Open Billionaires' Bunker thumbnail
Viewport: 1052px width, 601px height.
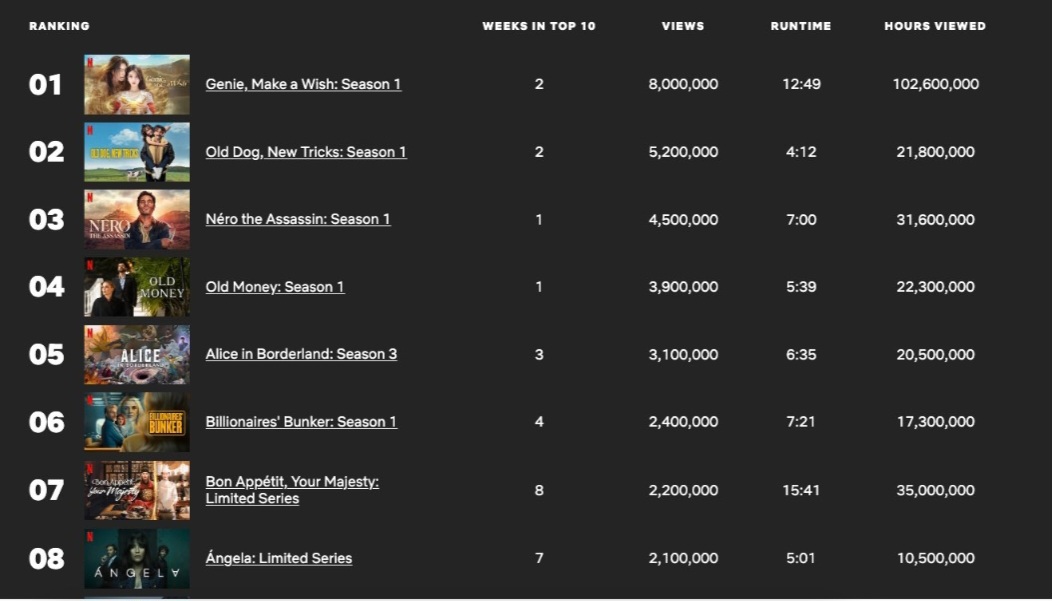[x=137, y=422]
